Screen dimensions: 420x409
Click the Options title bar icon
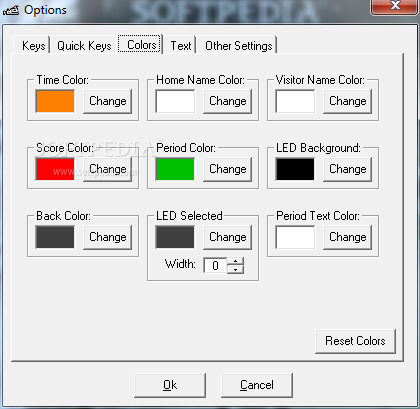(x=11, y=11)
